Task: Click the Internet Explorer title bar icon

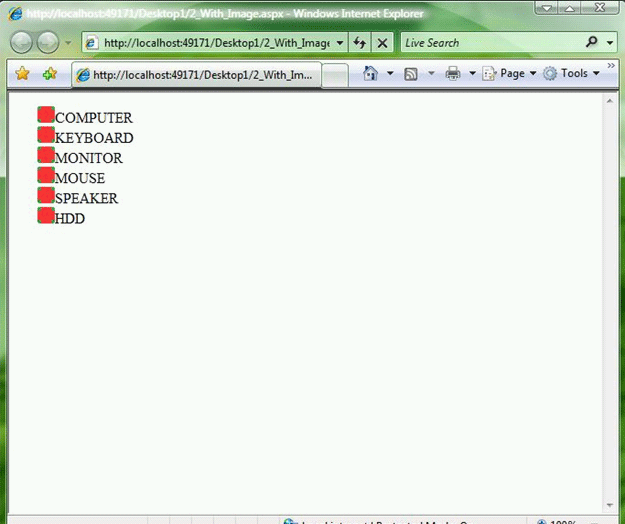Action: click(16, 14)
